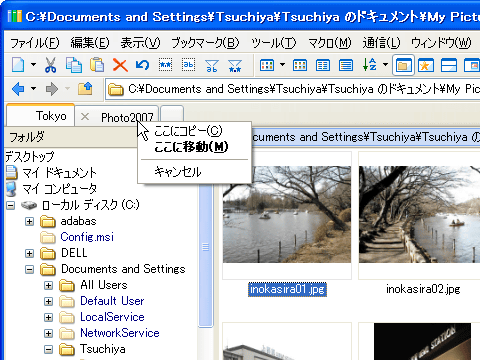Screen dimensions: 480x360
Task: Open the マクロ(M) menu
Action: click(x=329, y=43)
